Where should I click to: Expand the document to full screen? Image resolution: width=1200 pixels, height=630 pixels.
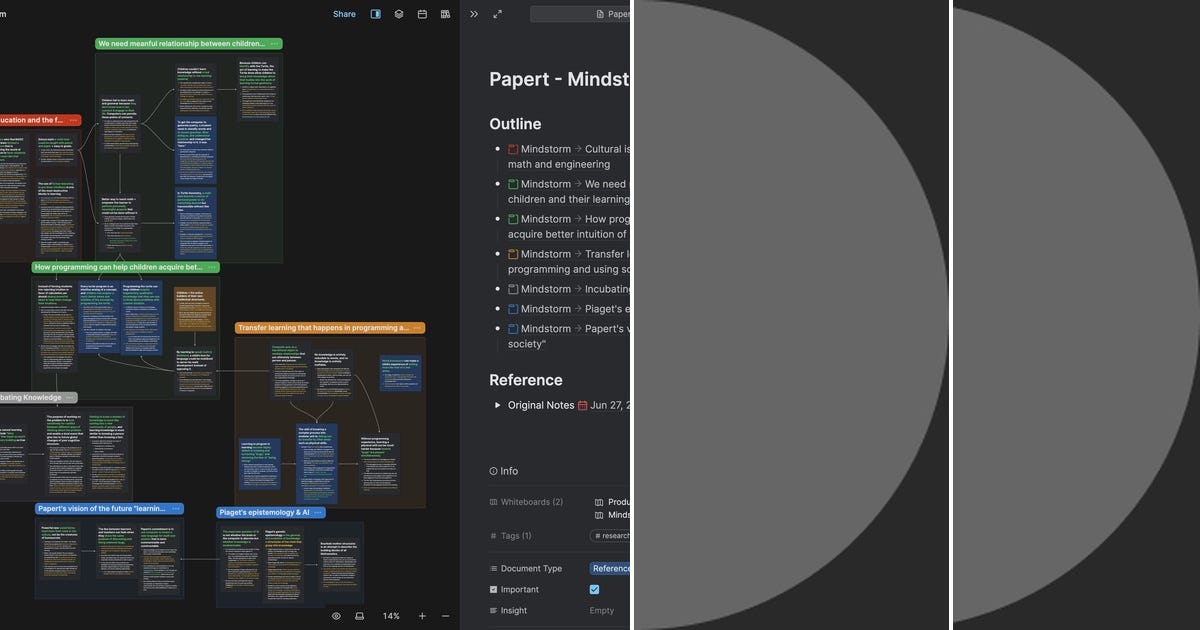498,14
